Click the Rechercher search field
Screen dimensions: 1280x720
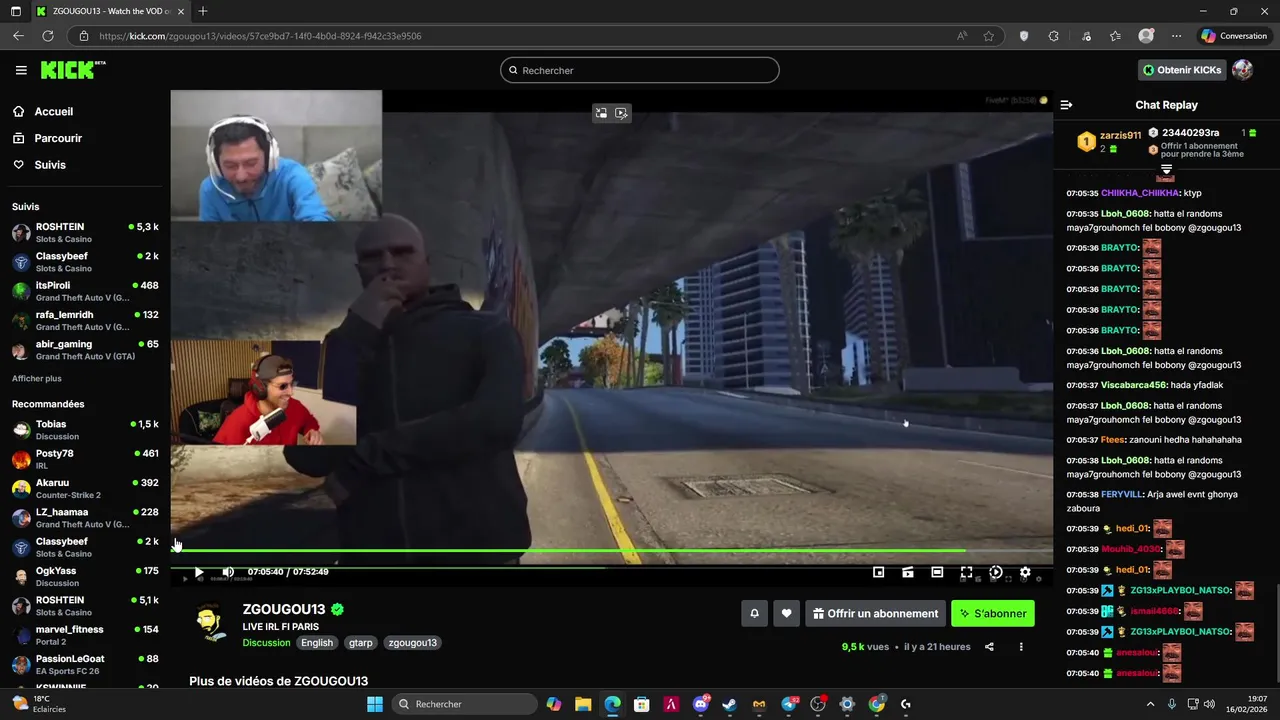640,70
